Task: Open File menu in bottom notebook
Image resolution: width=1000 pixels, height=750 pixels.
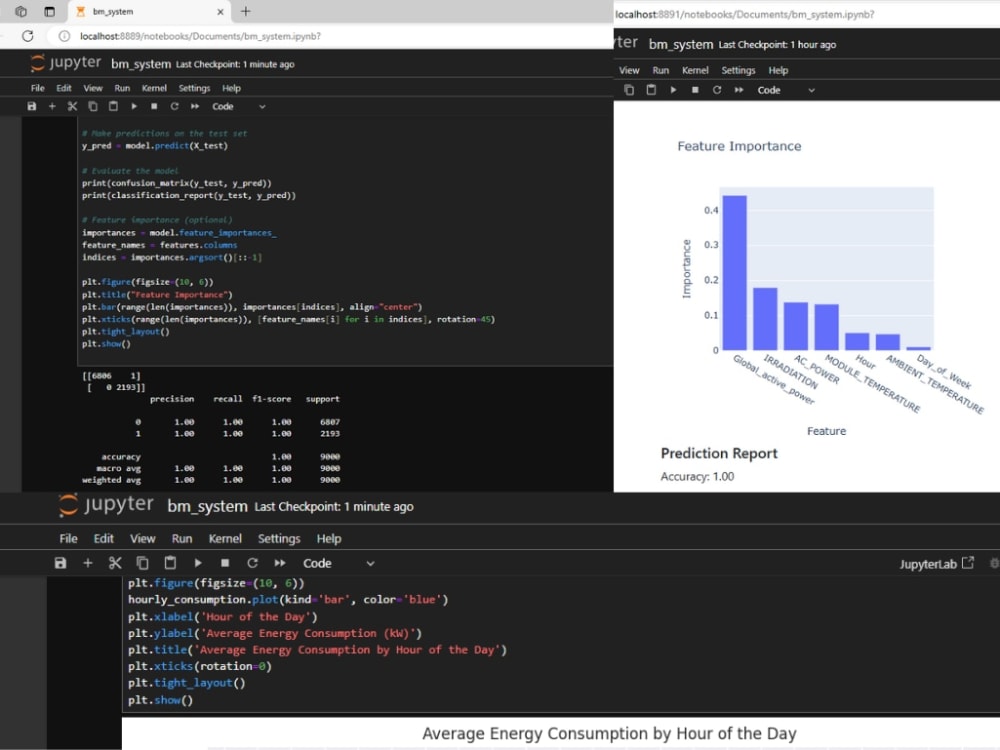Action: pos(68,539)
